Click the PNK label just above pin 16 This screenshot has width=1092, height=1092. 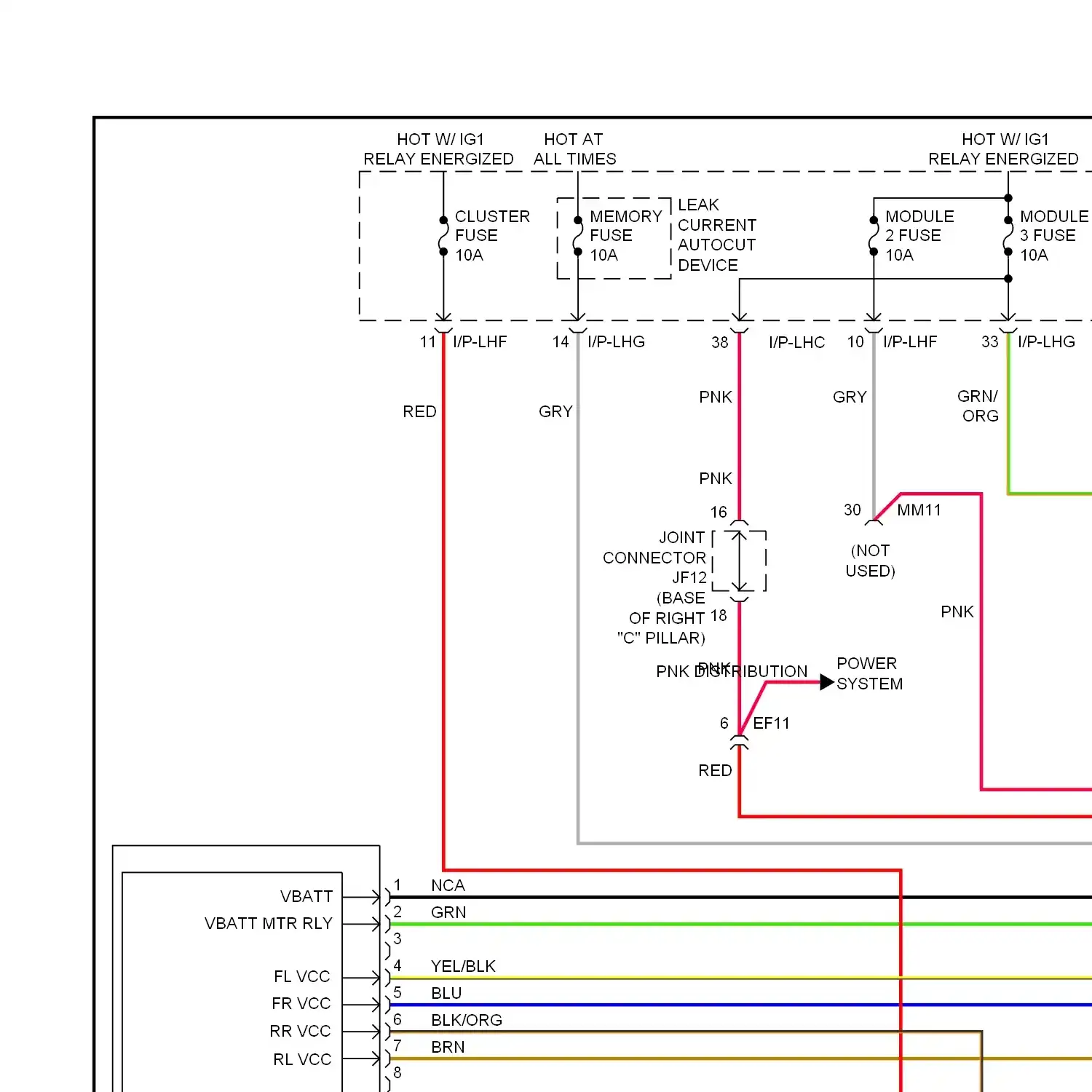(x=716, y=479)
